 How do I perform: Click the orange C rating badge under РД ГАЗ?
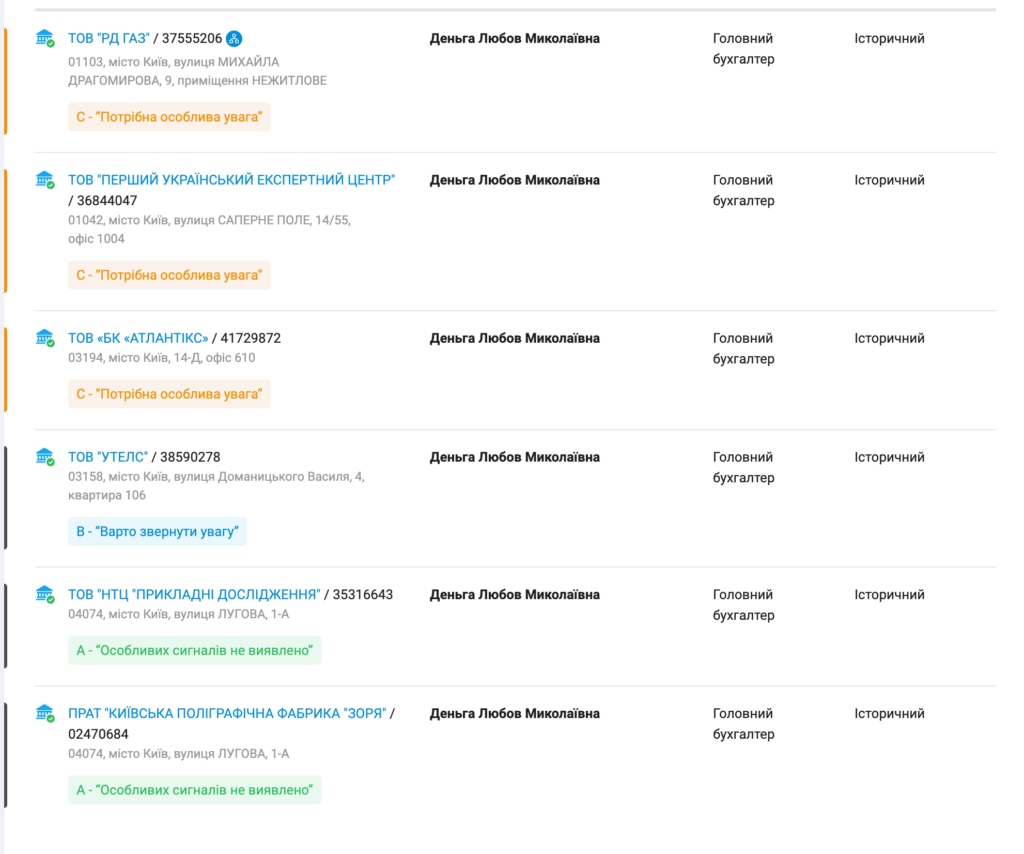pyautogui.click(x=169, y=117)
